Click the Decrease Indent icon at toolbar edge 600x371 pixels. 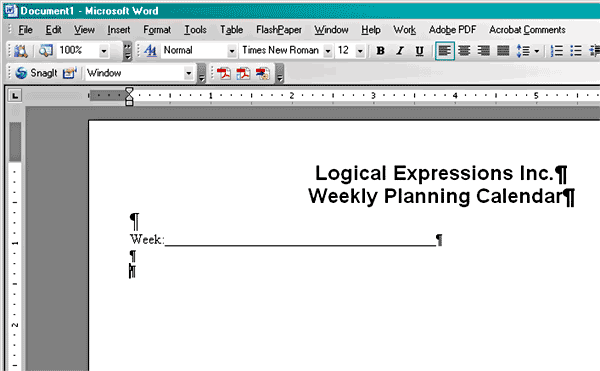(594, 50)
